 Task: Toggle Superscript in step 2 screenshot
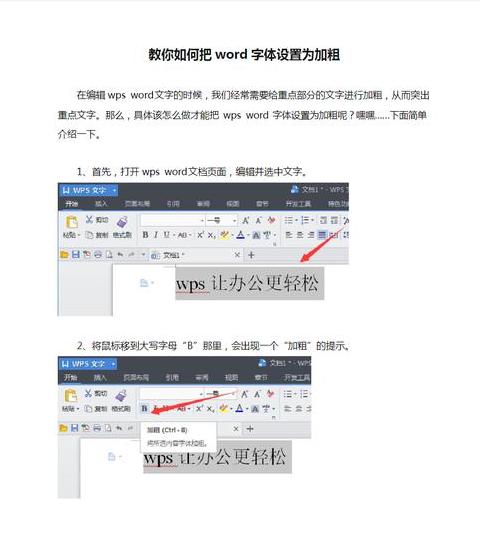click(200, 408)
